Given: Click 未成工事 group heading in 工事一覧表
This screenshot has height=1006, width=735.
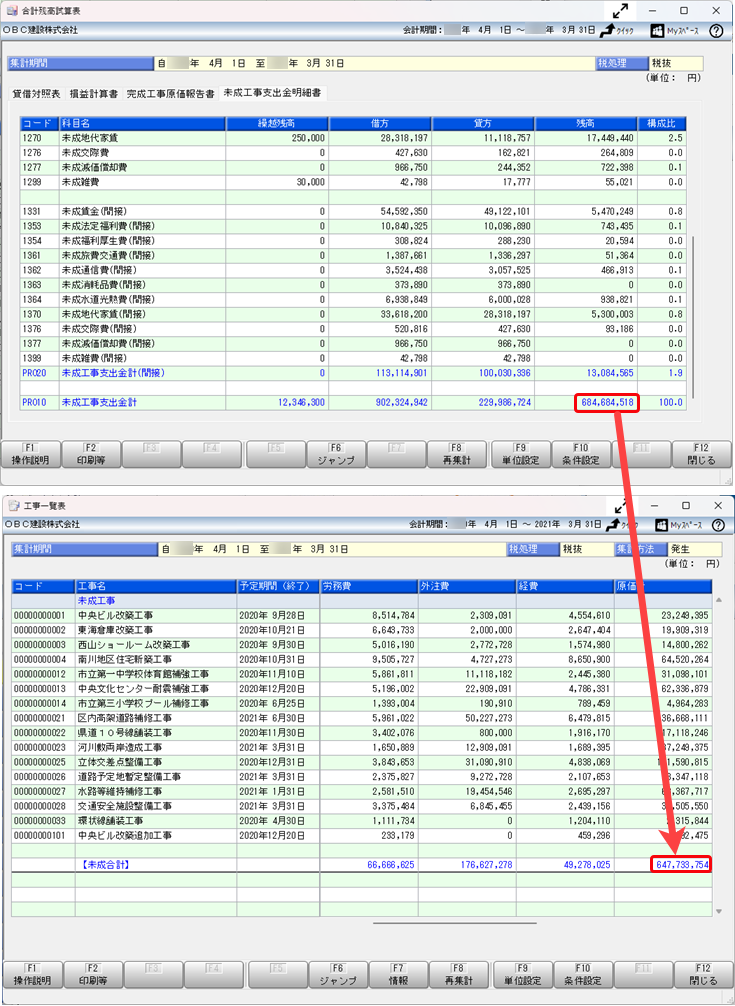Looking at the screenshot, I should (x=97, y=601).
